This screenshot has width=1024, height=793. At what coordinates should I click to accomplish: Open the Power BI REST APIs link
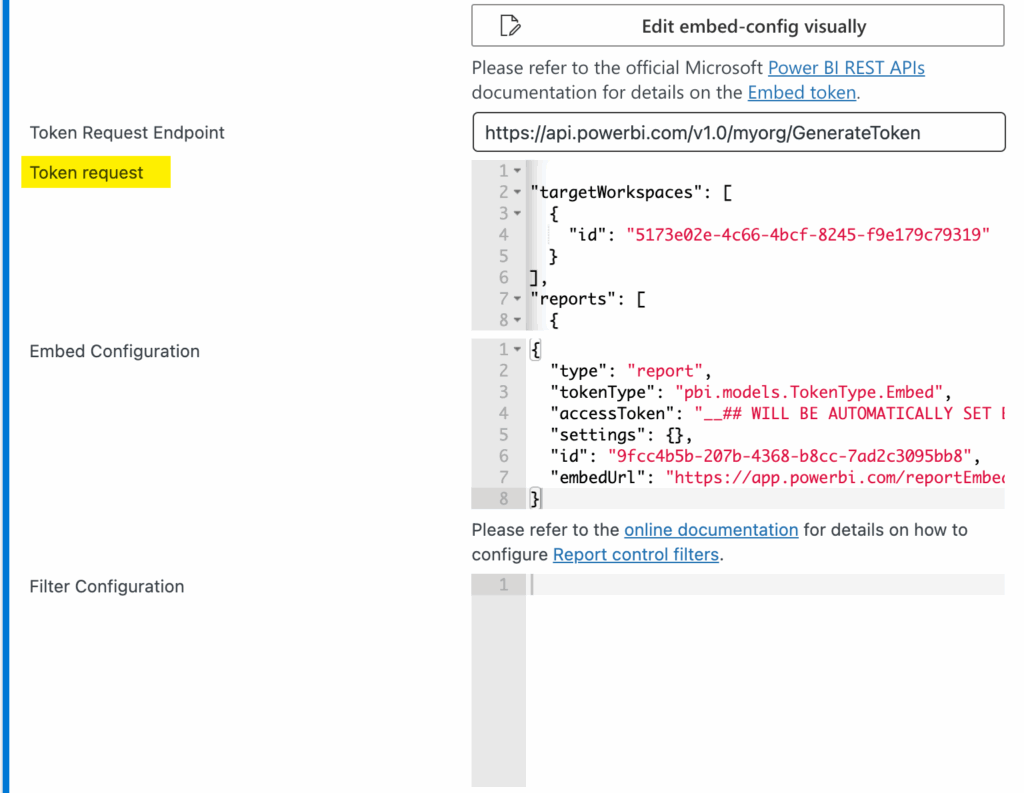846,68
